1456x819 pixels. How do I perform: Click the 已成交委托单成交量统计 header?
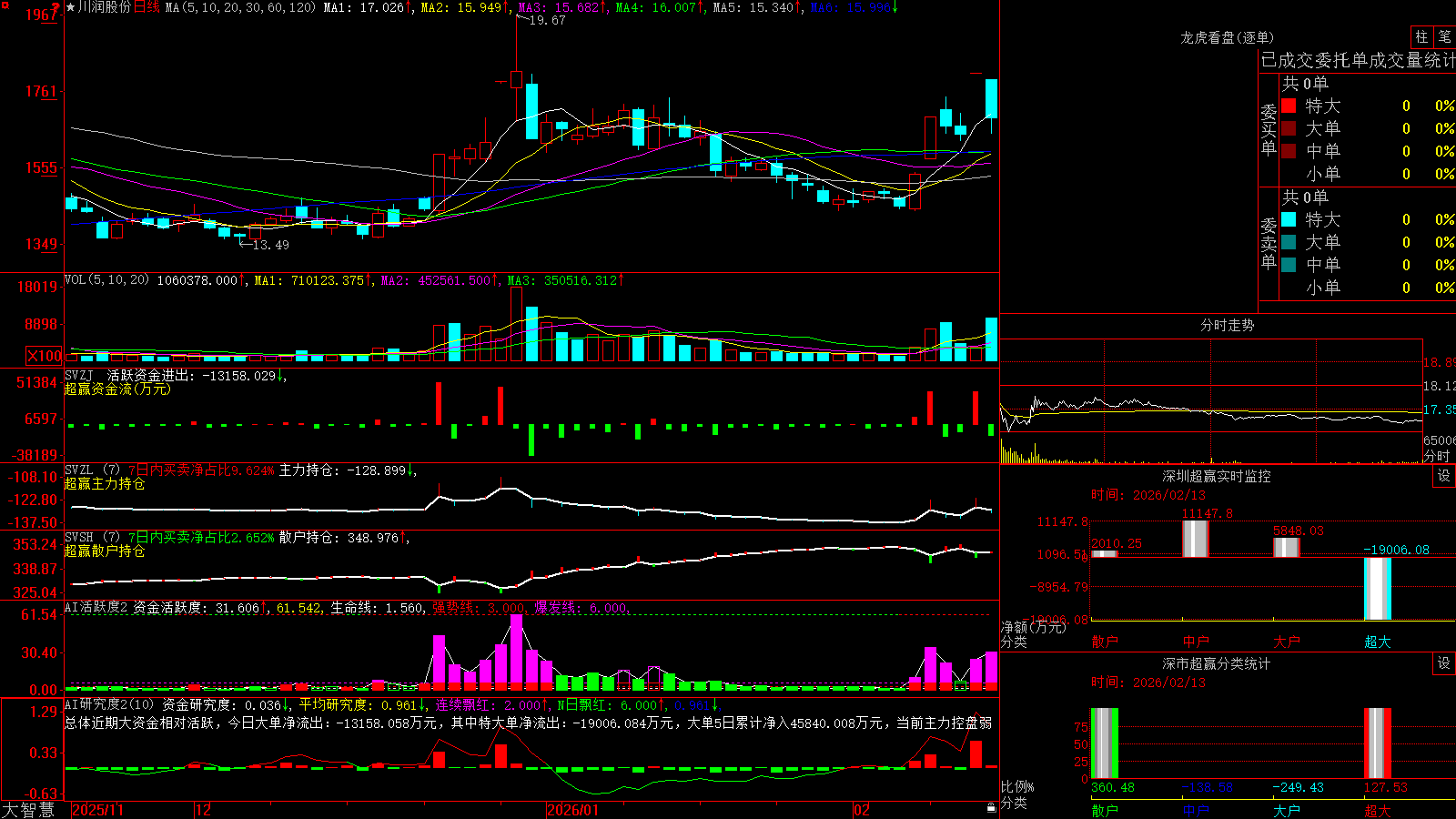[1358, 60]
